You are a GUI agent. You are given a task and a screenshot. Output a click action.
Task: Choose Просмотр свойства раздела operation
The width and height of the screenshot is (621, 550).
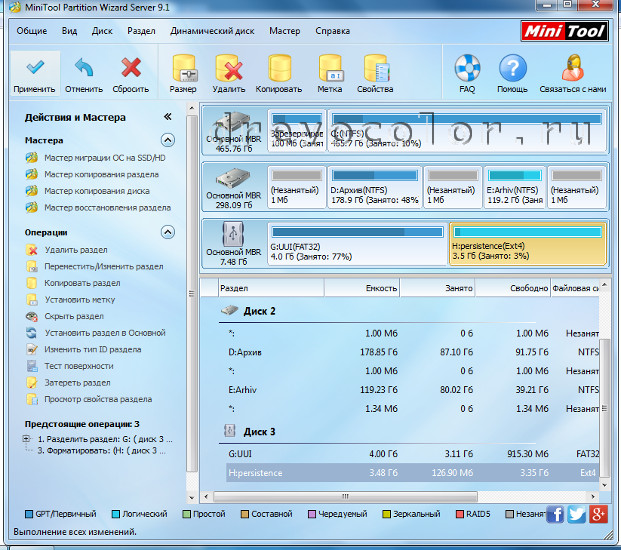89,399
